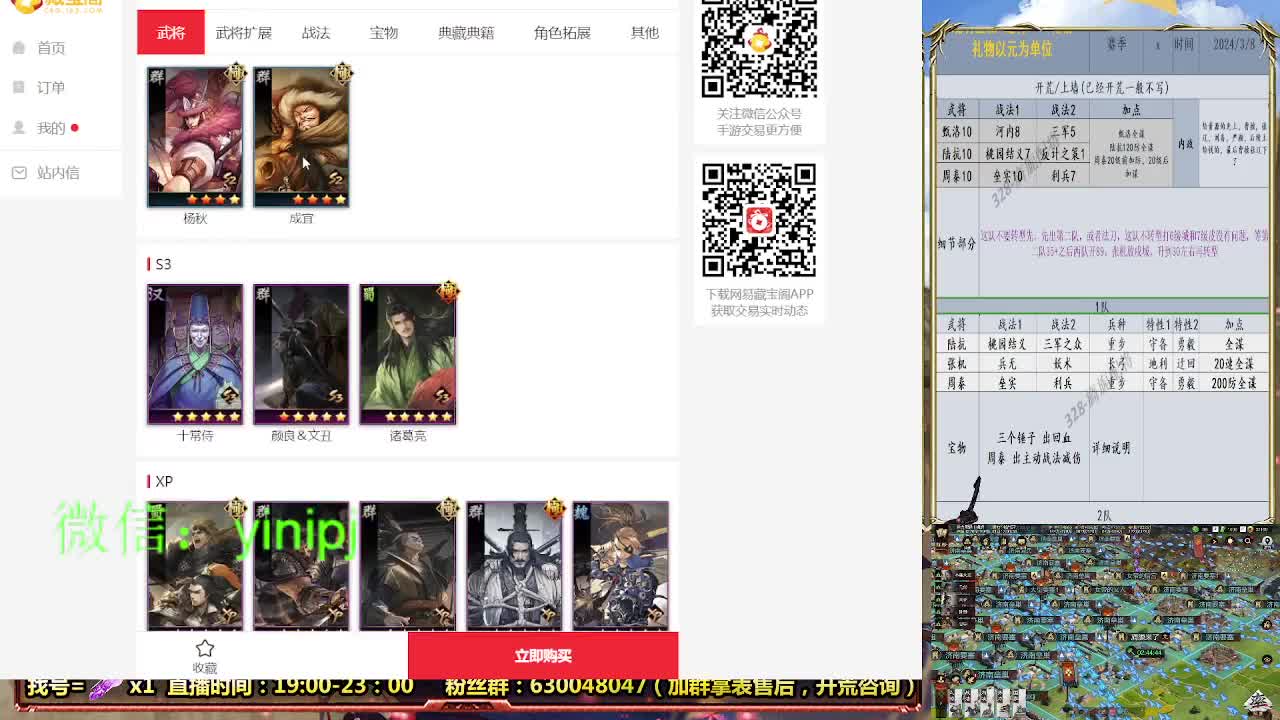Switch to the 战法 tab
The image size is (1280, 720).
(316, 33)
